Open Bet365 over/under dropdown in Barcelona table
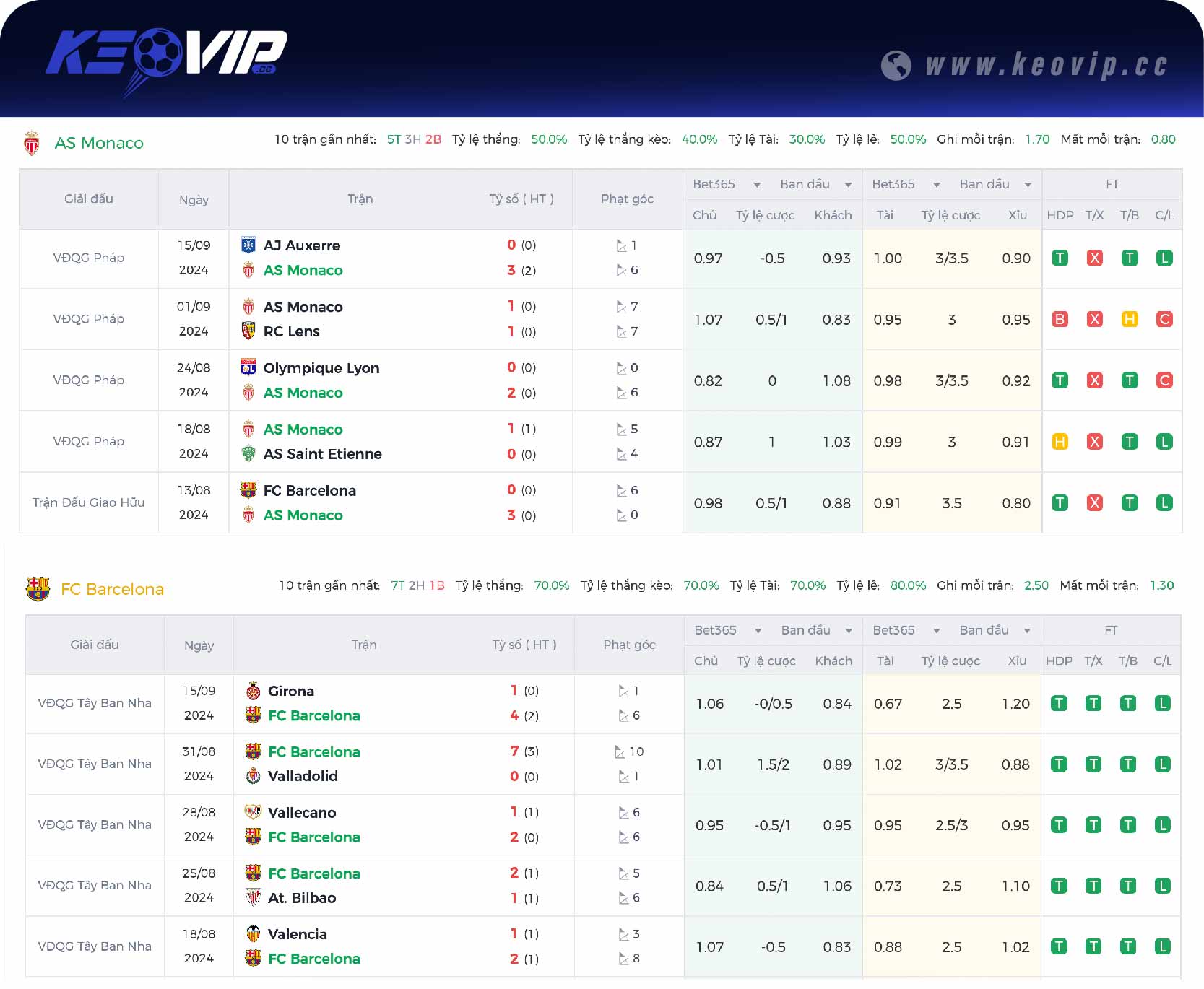Image resolution: width=1204 pixels, height=989 pixels. [936, 631]
